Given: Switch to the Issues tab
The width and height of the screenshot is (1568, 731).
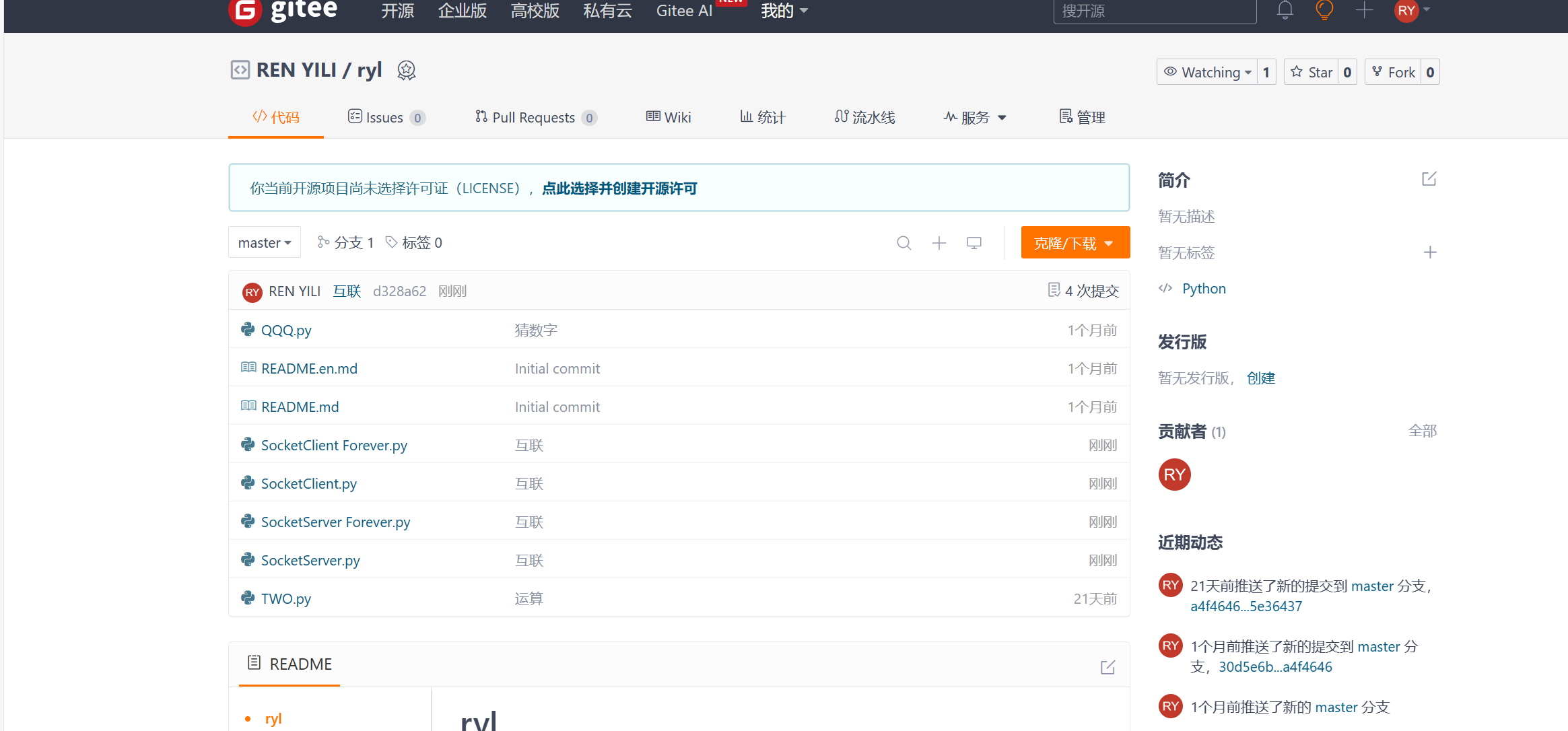Looking at the screenshot, I should [x=386, y=117].
